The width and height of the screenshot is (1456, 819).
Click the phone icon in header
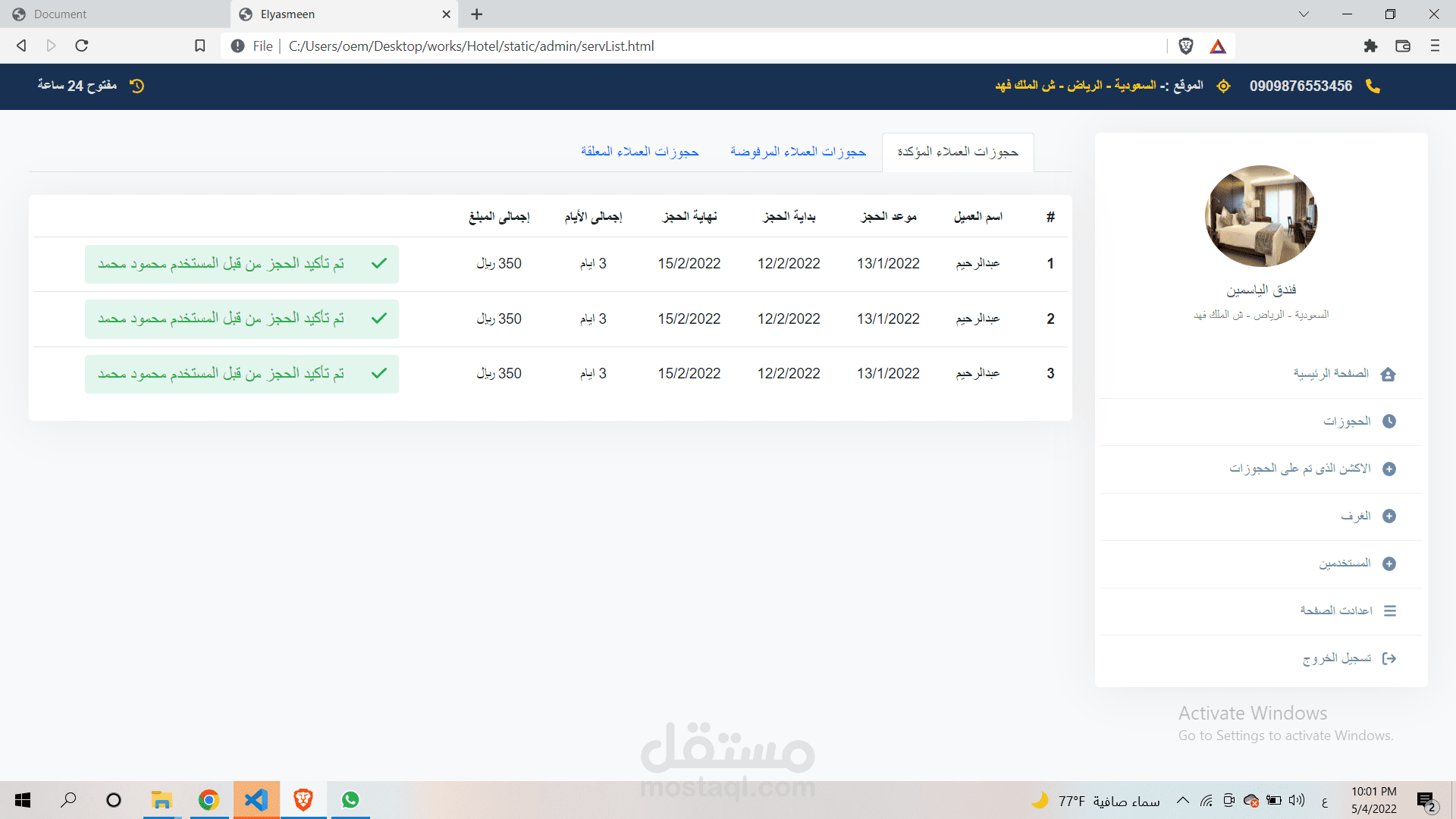click(1373, 86)
